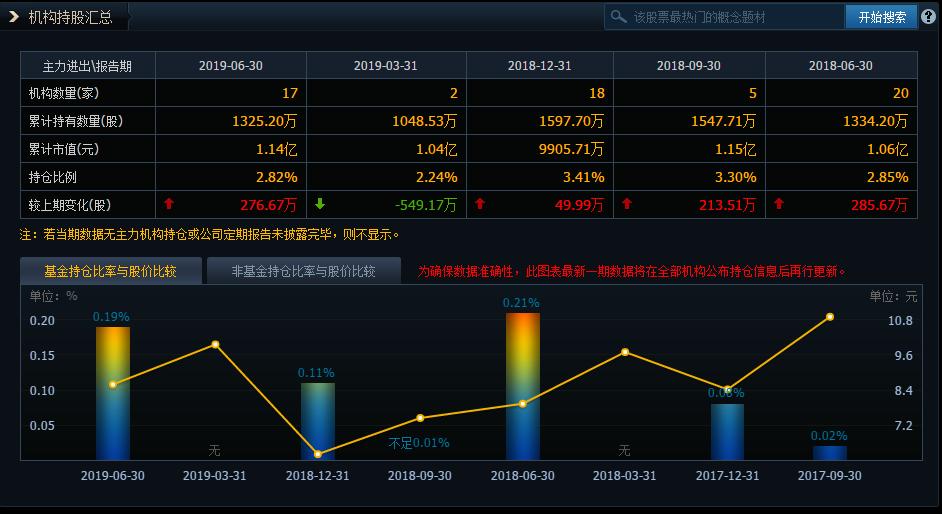
Task: Click the 0.11% bar for 2018-12-31
Action: pyautogui.click(x=318, y=422)
